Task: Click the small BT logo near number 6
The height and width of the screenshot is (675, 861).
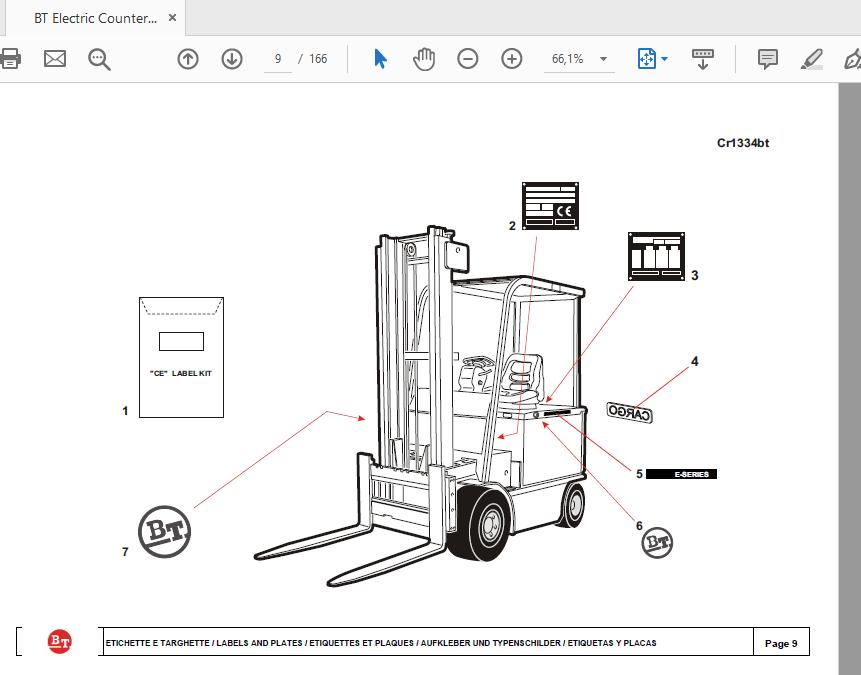Action: point(657,543)
